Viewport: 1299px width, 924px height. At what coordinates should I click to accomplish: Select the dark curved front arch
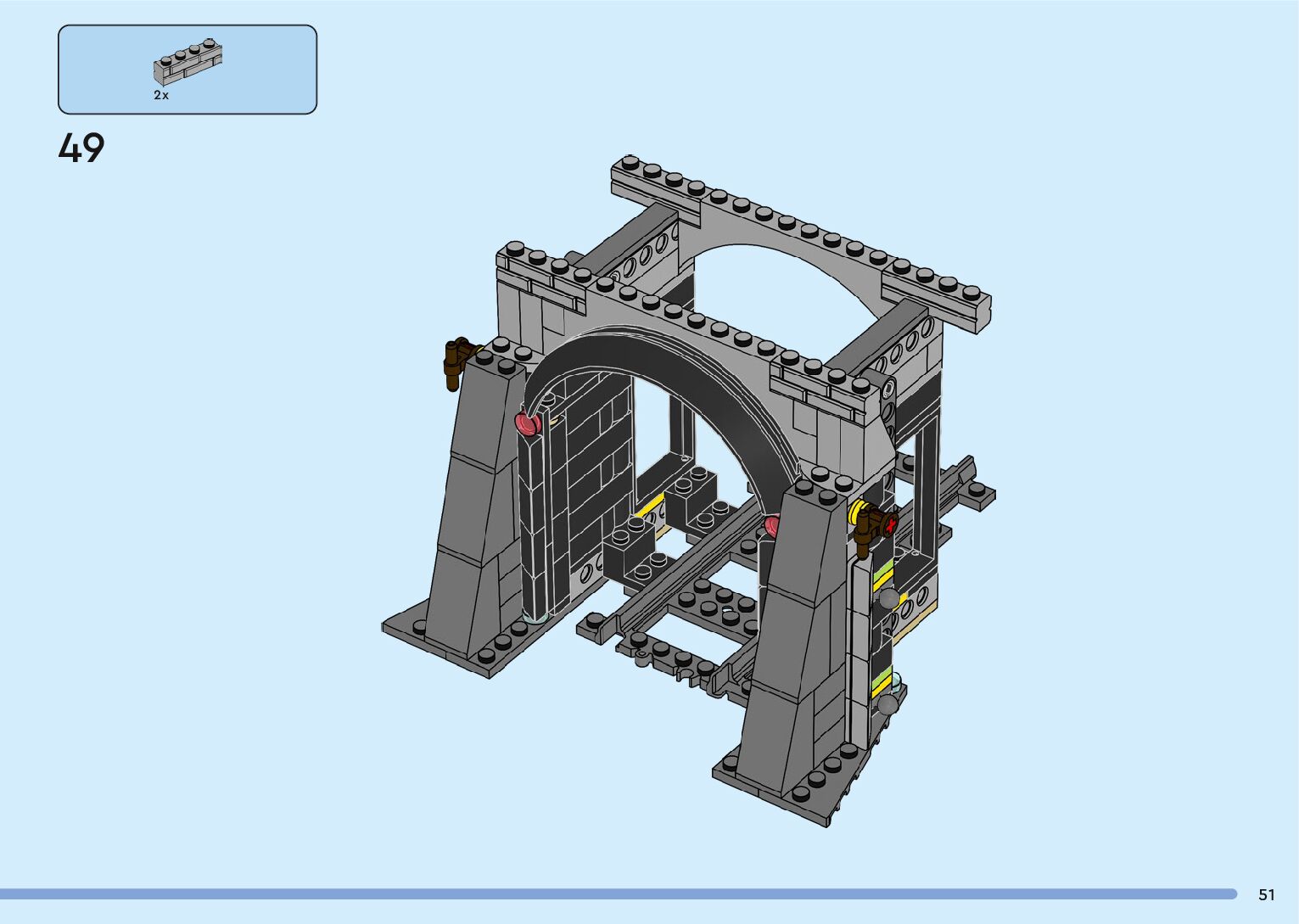(x=670, y=356)
